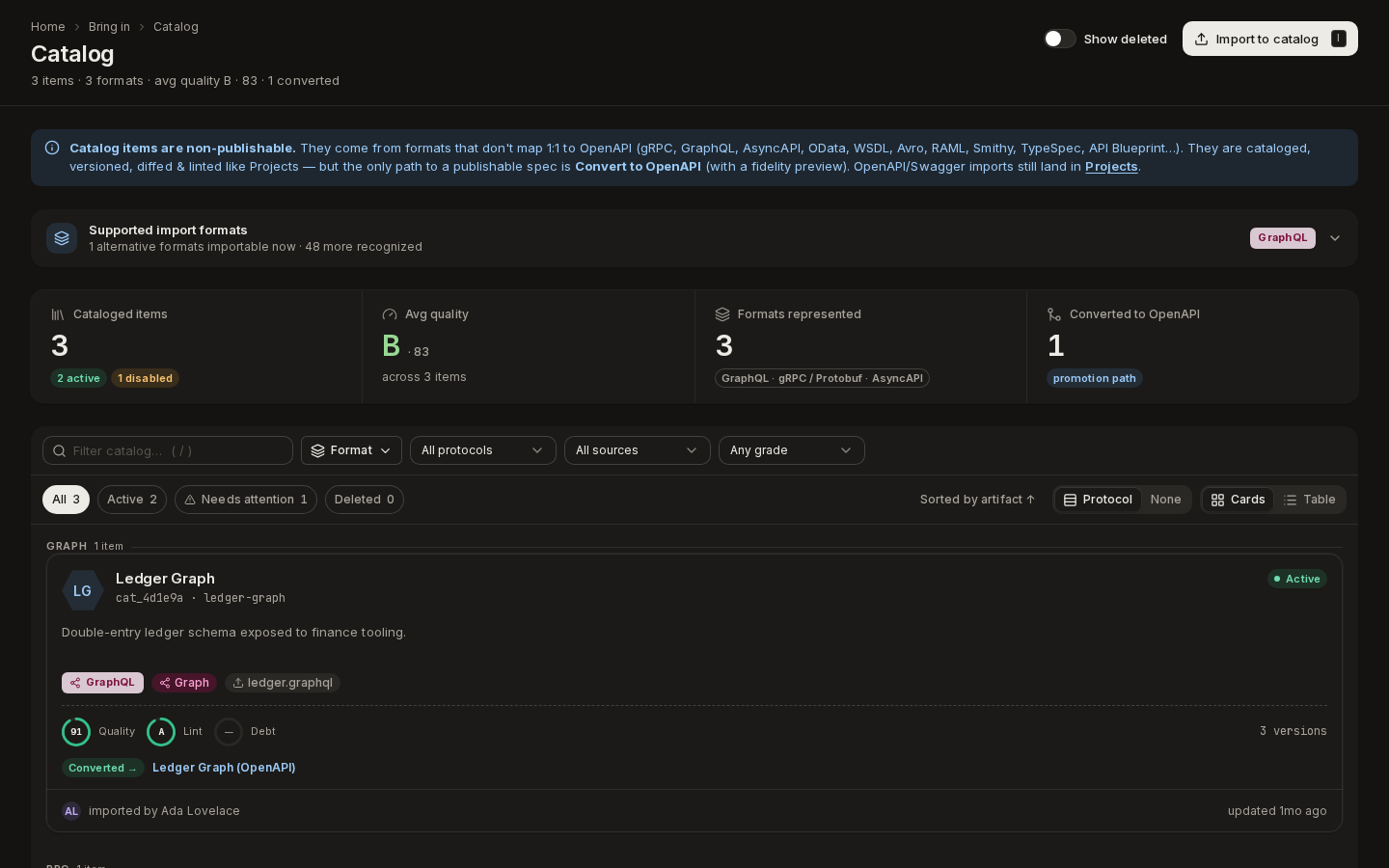The image size is (1389, 868).
Task: Expand the Supported import formats panel chevron
Action: click(x=1335, y=238)
